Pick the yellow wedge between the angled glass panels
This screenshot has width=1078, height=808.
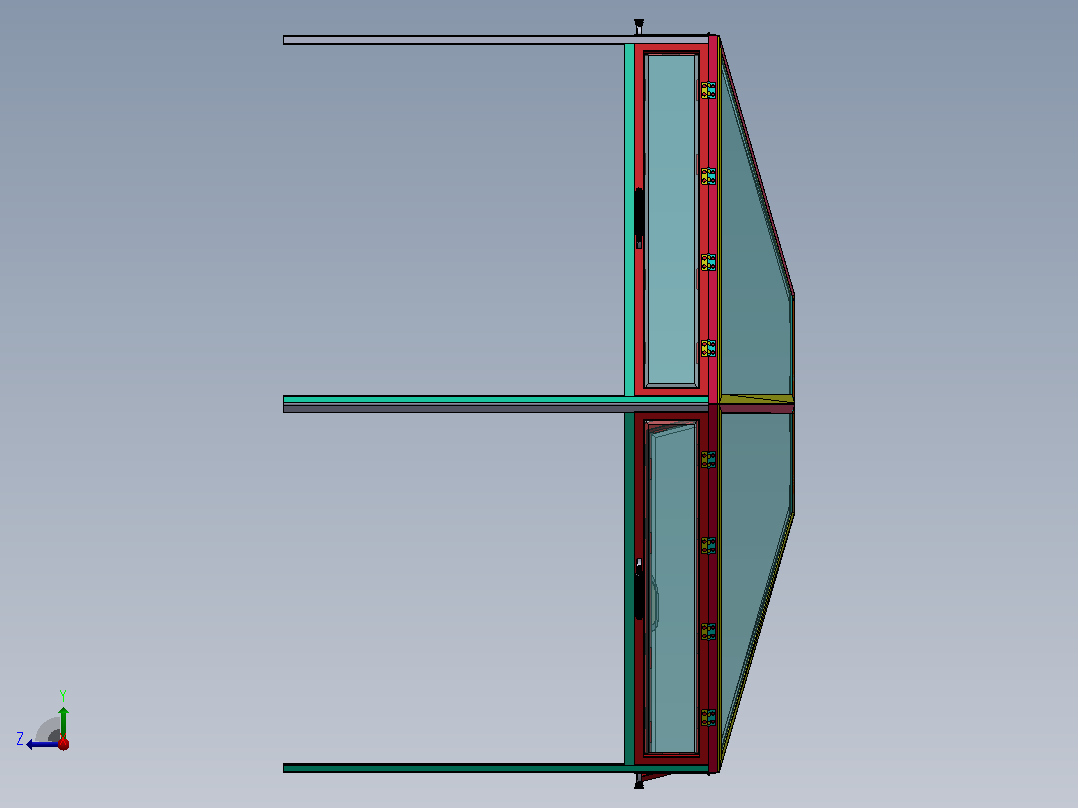(758, 399)
